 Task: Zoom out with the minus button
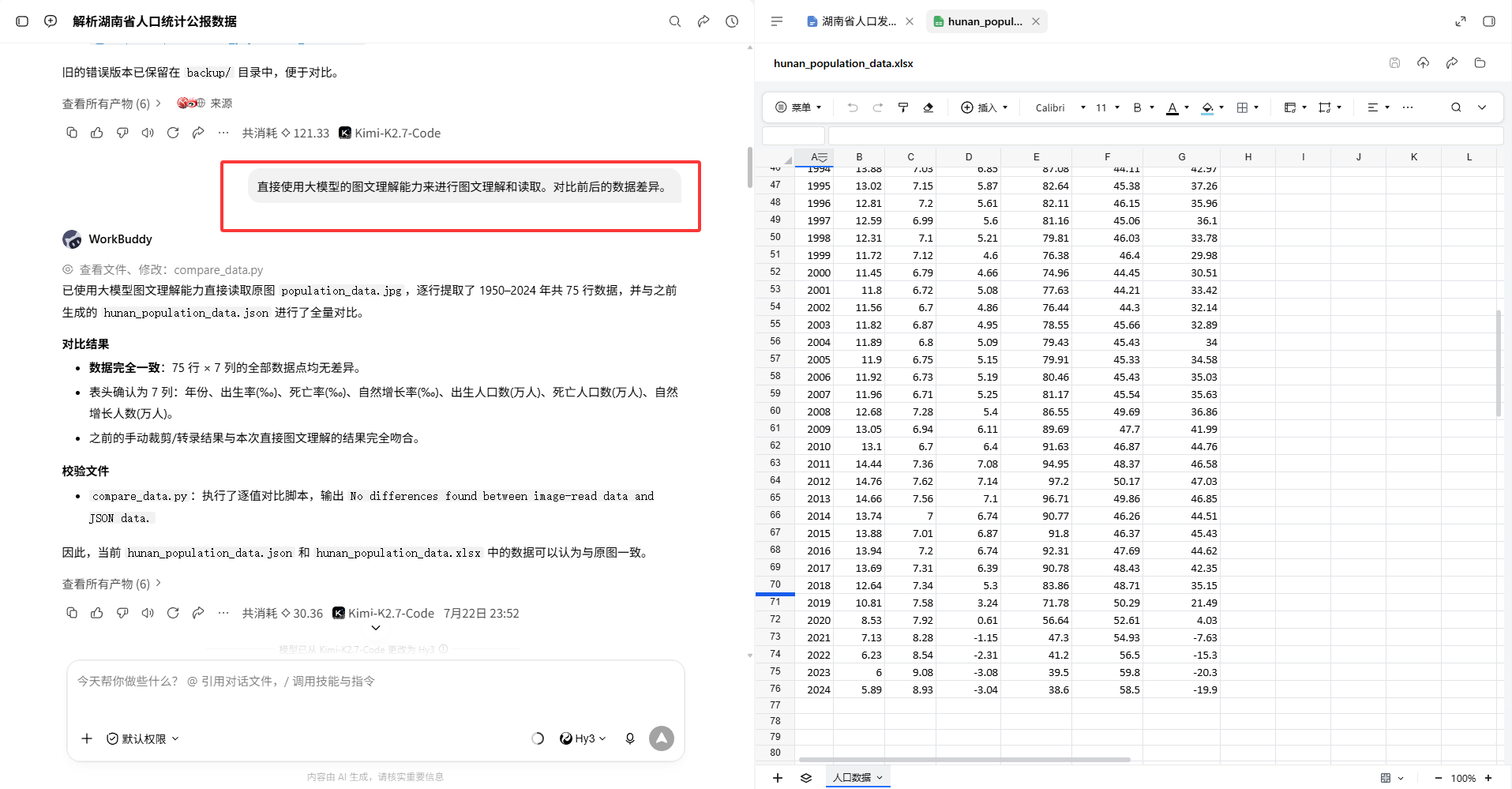point(1439,778)
